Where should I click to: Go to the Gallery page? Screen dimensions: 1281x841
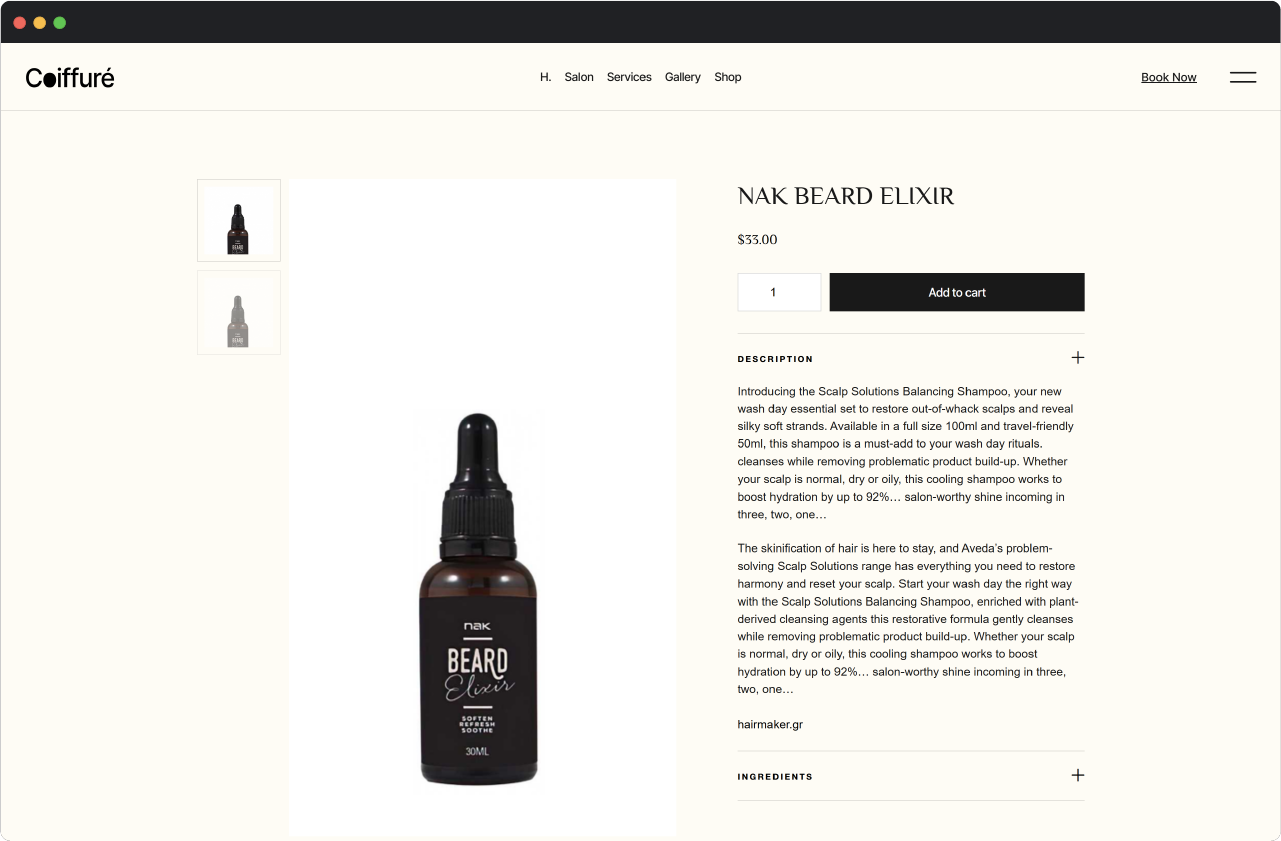click(683, 77)
